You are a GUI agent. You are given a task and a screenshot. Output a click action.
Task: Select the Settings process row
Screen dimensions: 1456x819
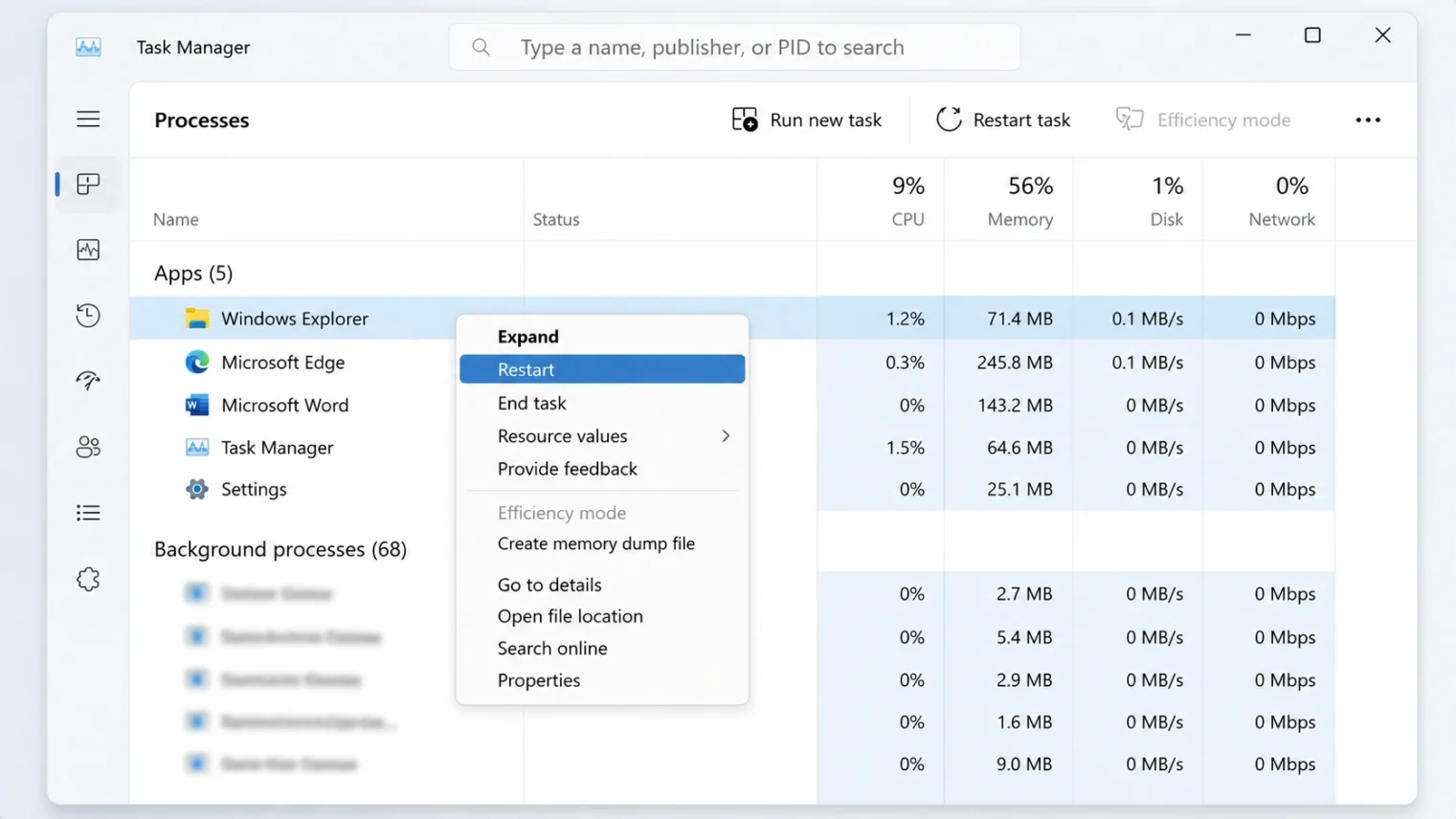point(732,489)
